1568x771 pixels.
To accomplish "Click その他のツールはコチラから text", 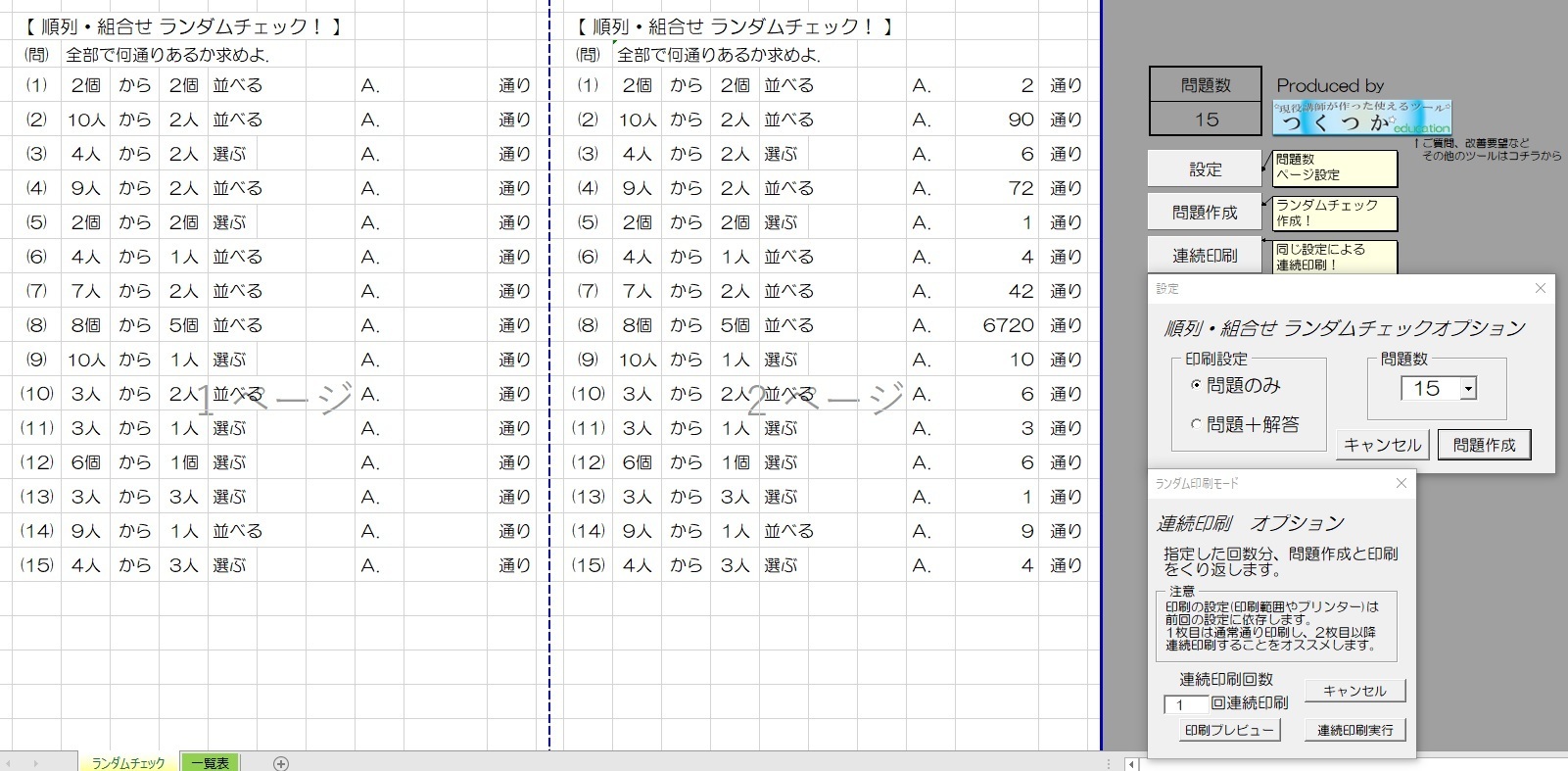I will click(x=1491, y=156).
